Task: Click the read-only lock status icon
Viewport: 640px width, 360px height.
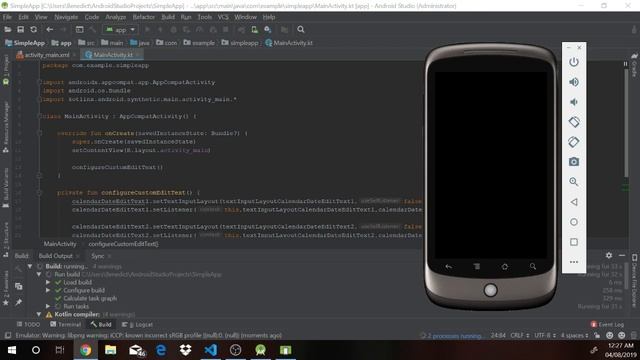Action: coord(597,336)
